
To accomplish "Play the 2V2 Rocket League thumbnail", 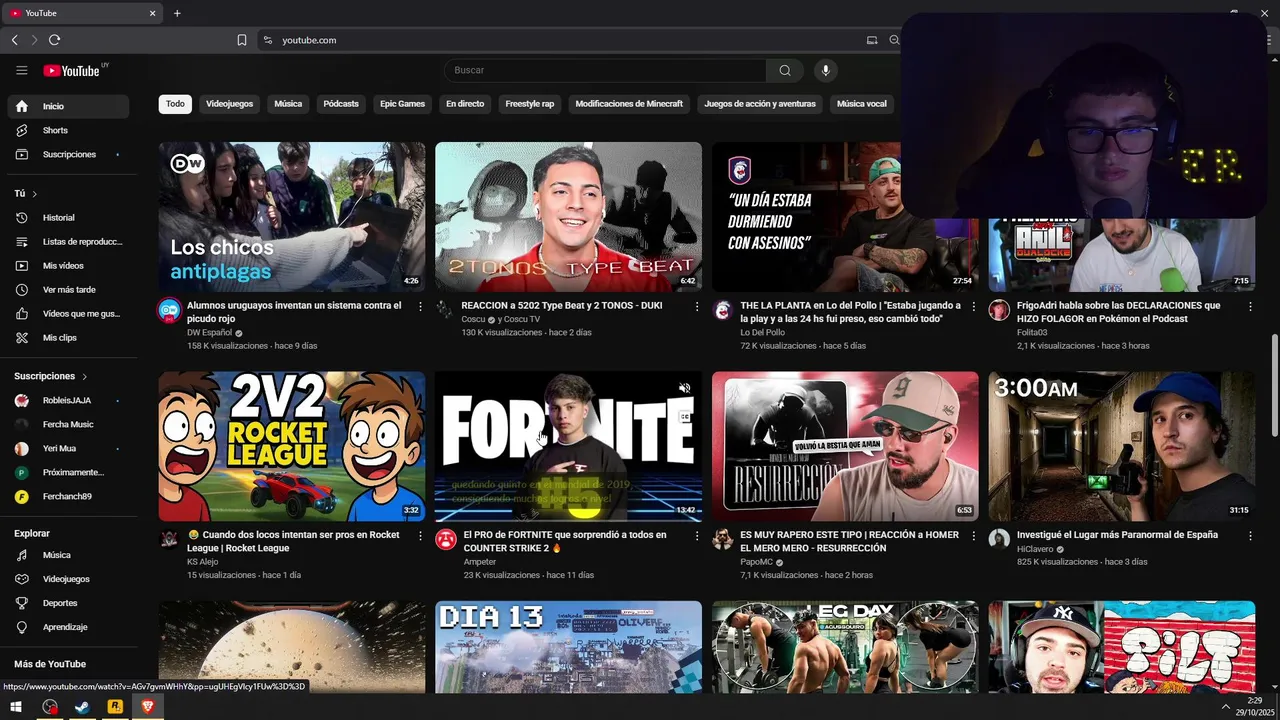I will point(292,446).
